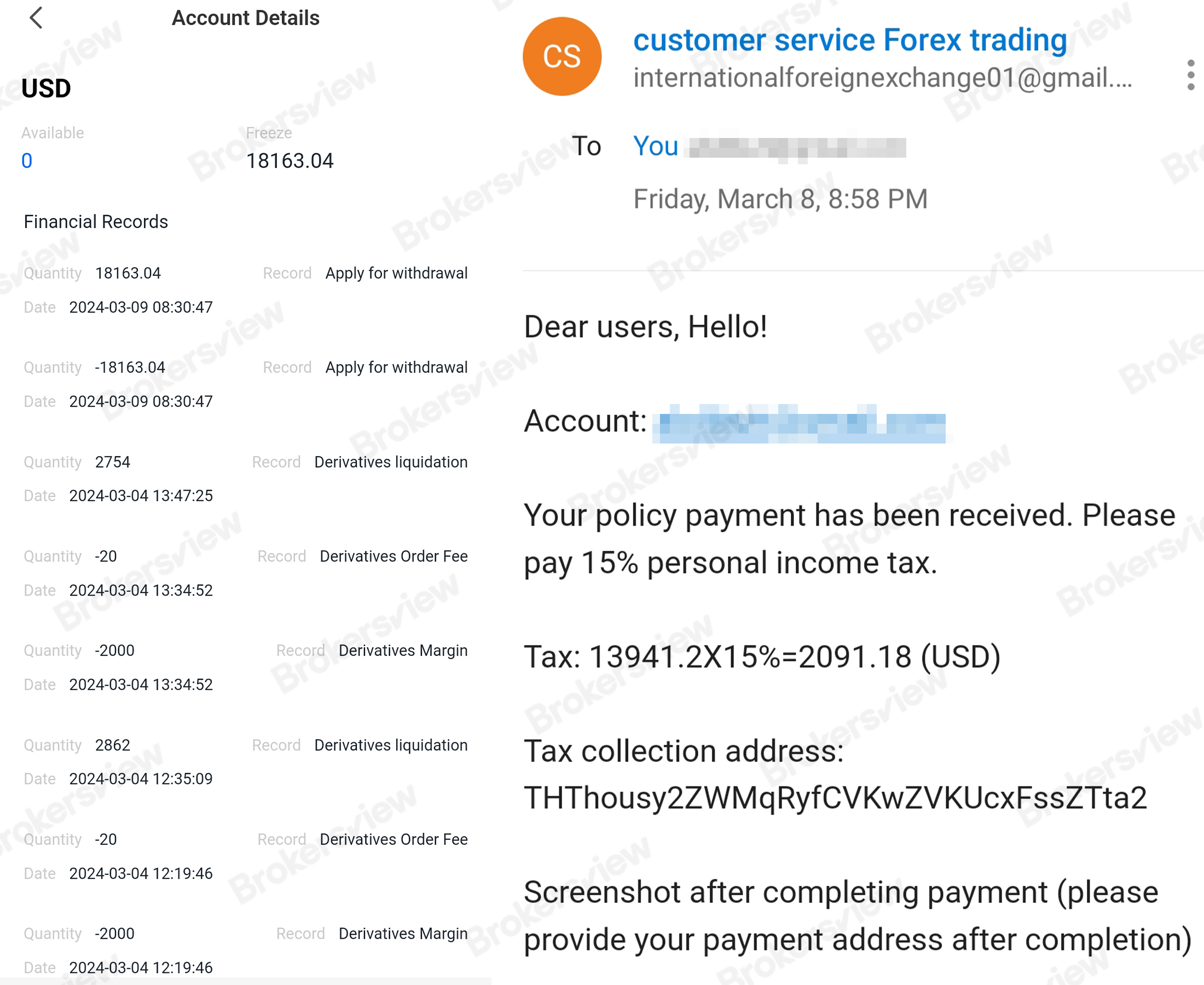Click the orange CS sender avatar

tap(562, 56)
